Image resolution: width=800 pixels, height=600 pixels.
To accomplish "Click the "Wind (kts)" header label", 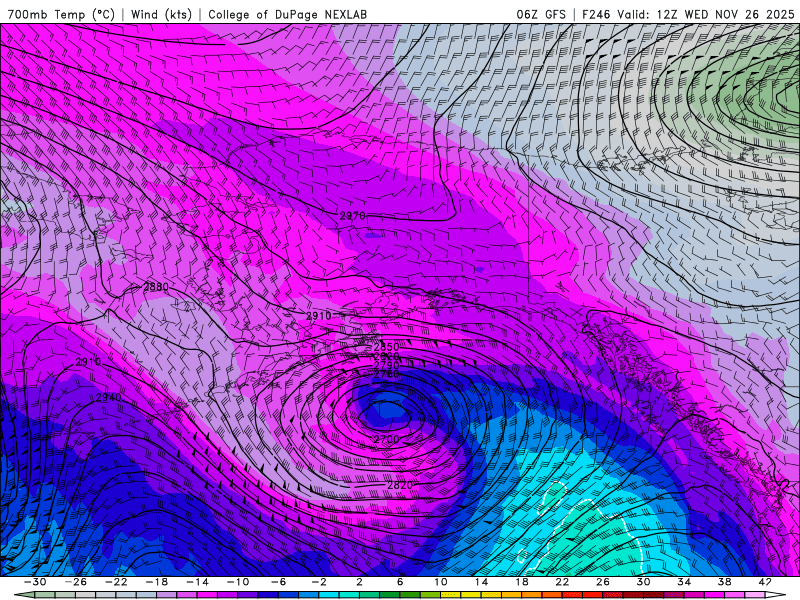I will click(161, 14).
